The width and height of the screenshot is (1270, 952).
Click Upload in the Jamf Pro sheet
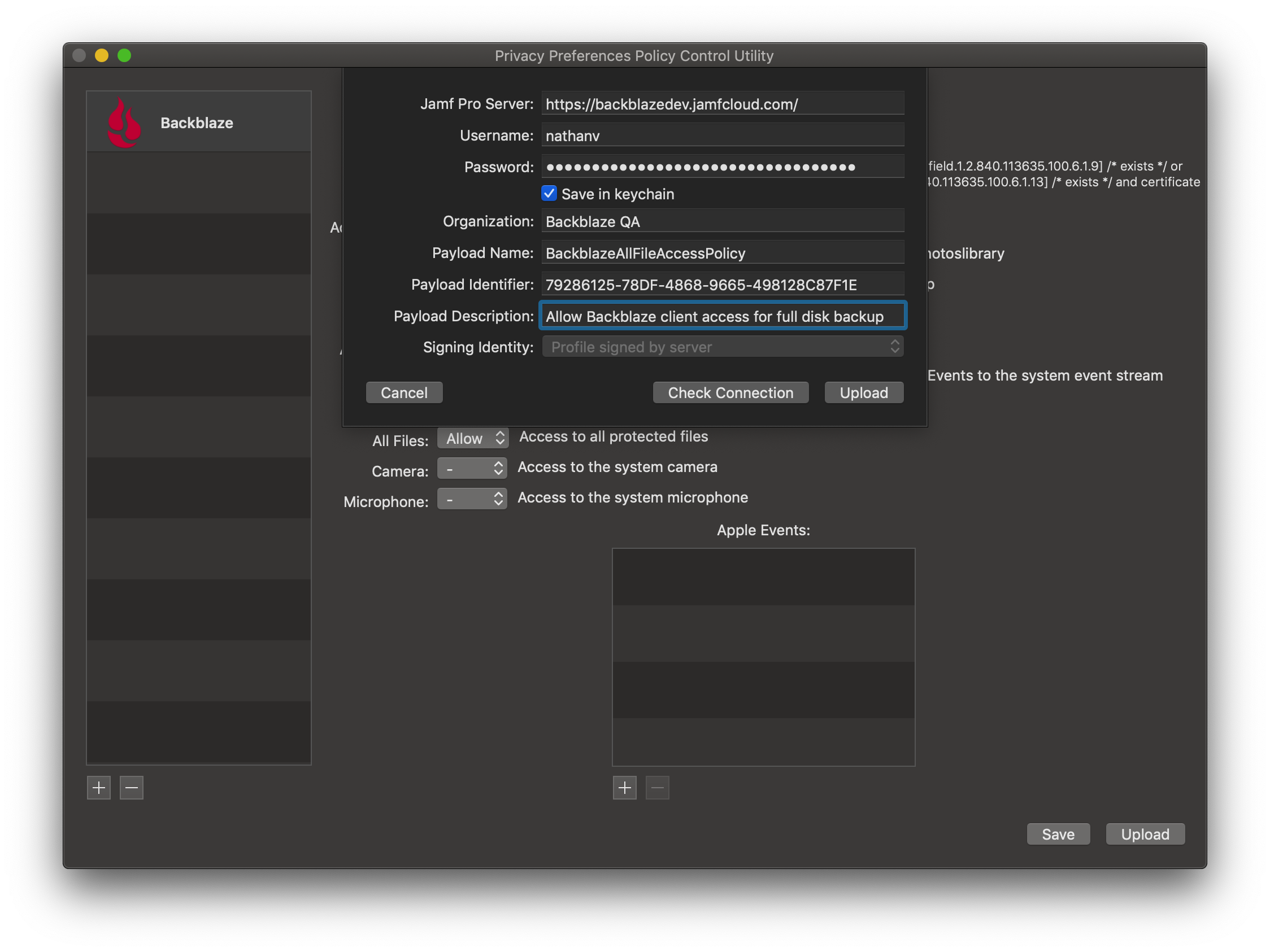click(x=863, y=392)
